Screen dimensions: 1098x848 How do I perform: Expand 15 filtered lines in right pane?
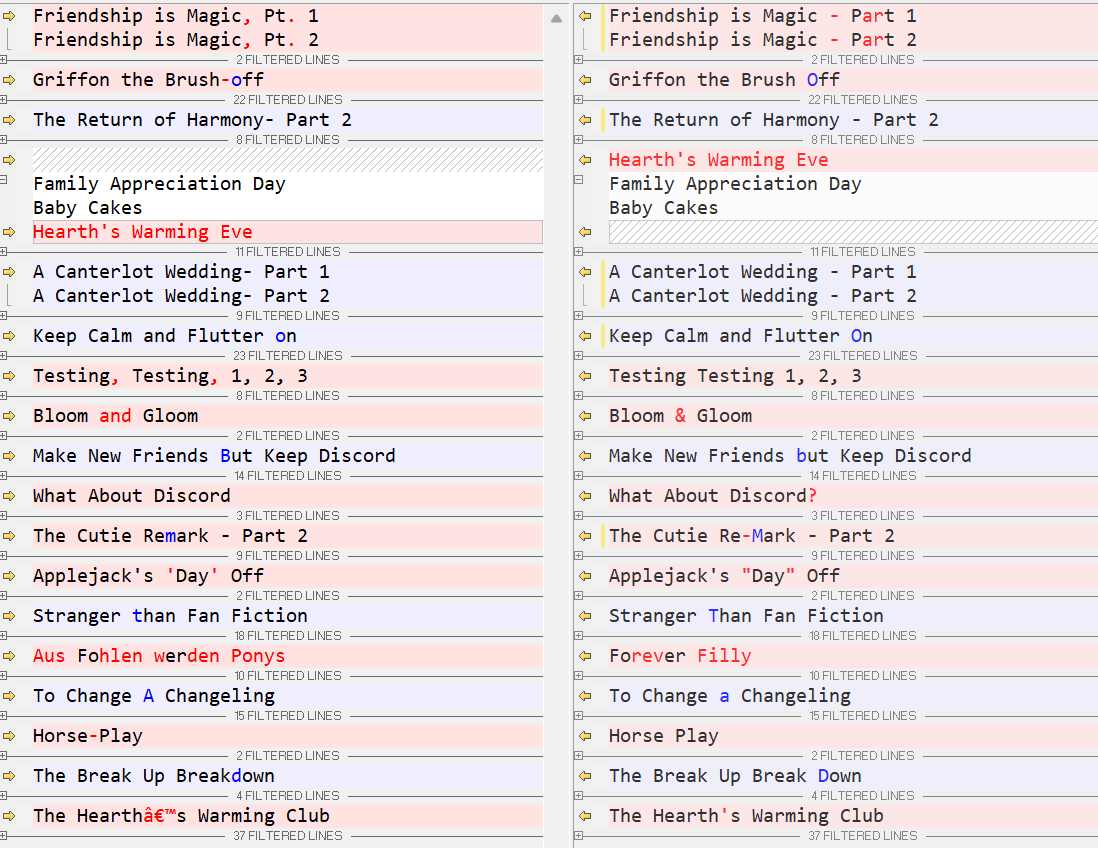[x=578, y=716]
